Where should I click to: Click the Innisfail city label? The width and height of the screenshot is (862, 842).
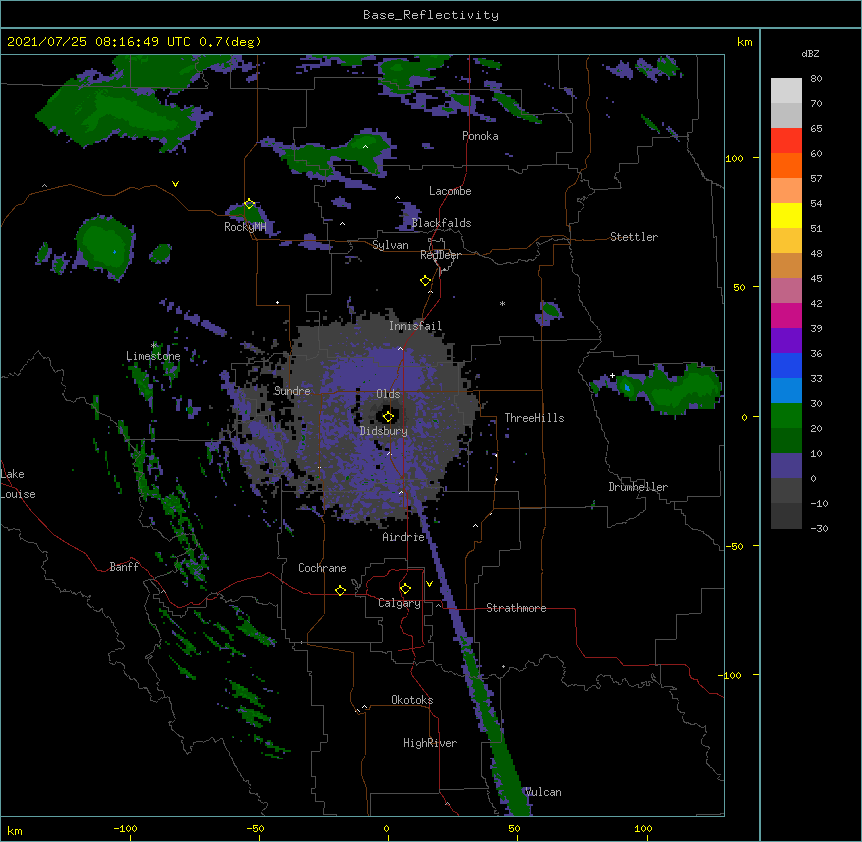416,326
